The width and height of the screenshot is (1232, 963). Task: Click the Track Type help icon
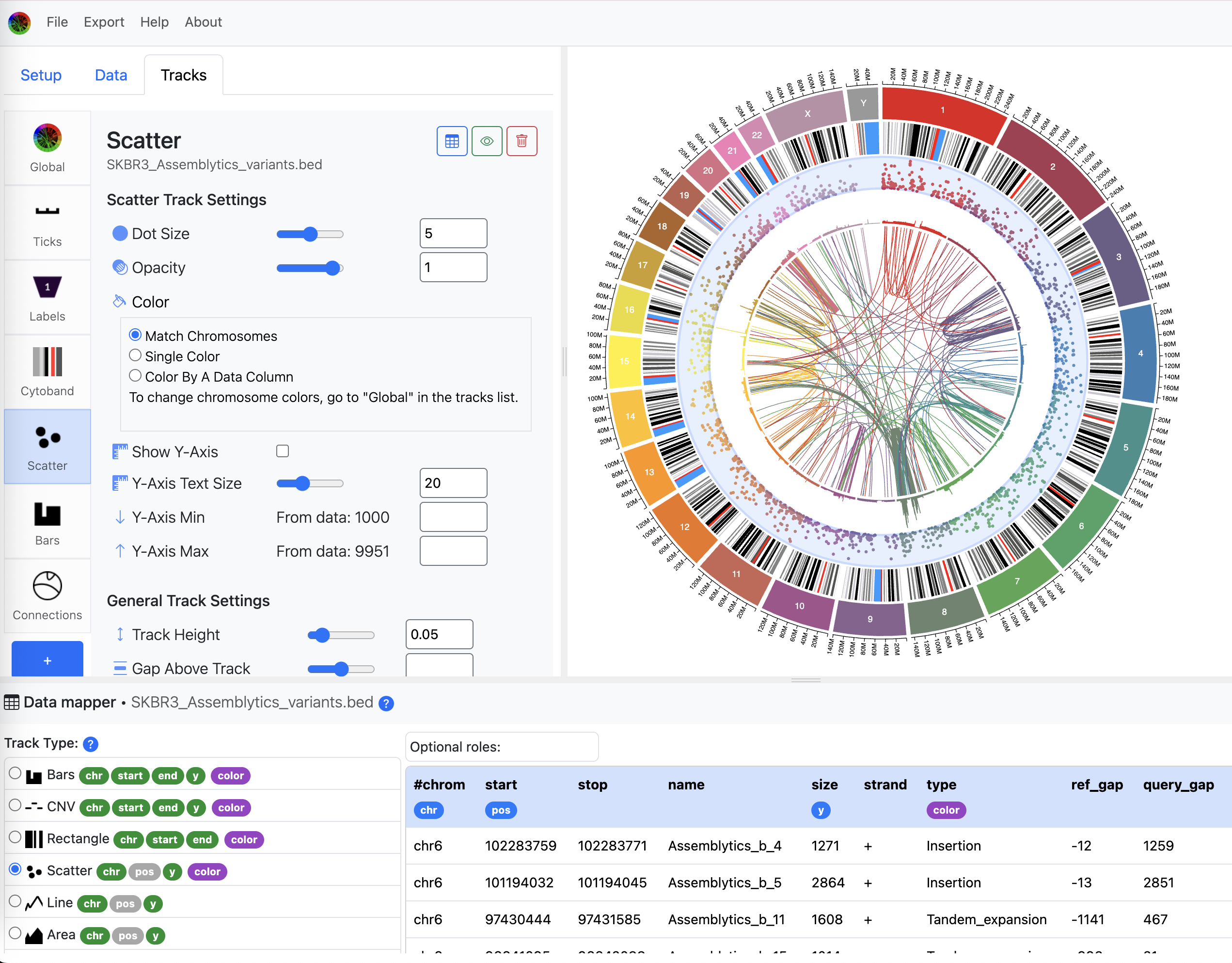[90, 743]
